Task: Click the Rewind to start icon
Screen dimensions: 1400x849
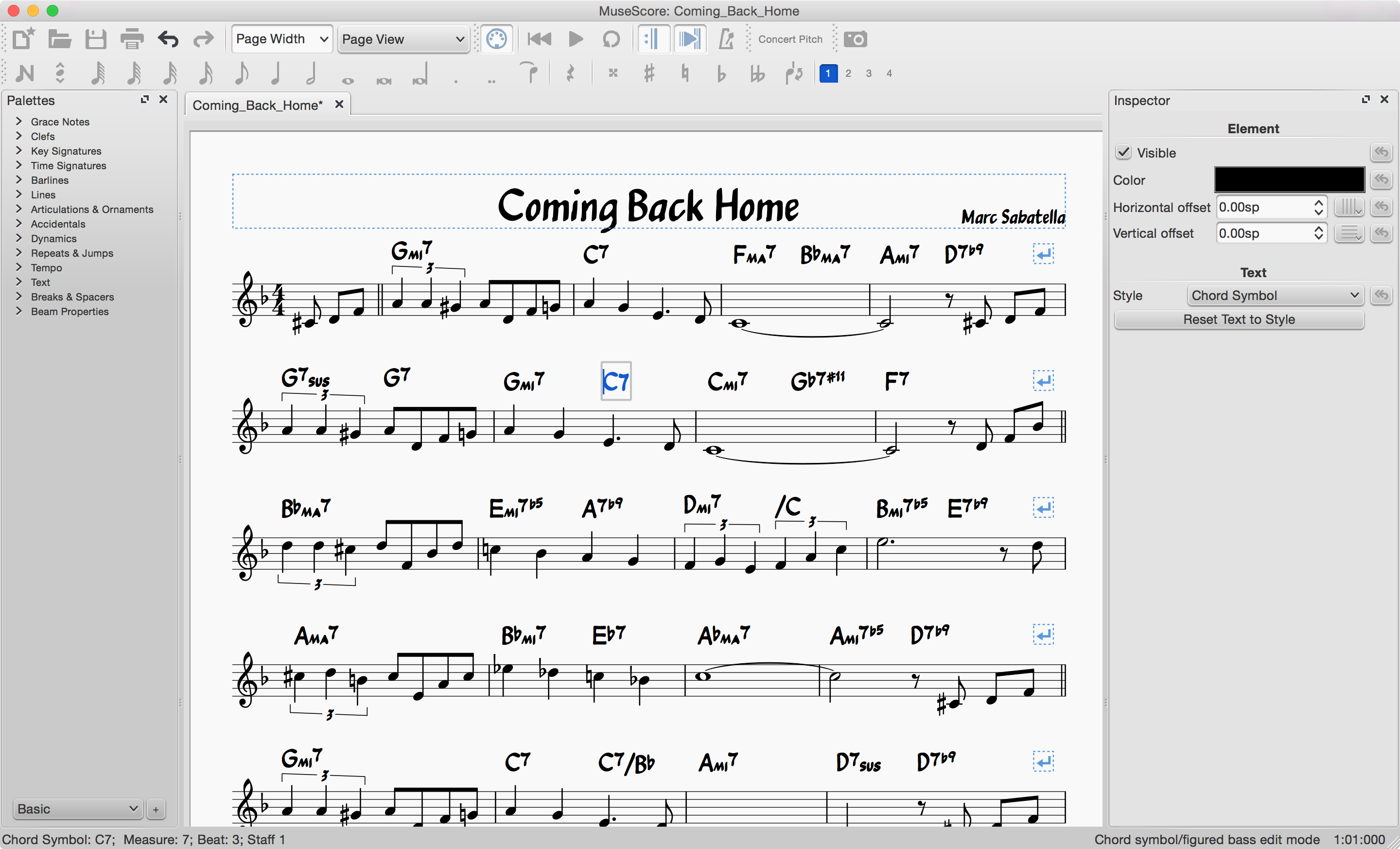Action: (539, 39)
